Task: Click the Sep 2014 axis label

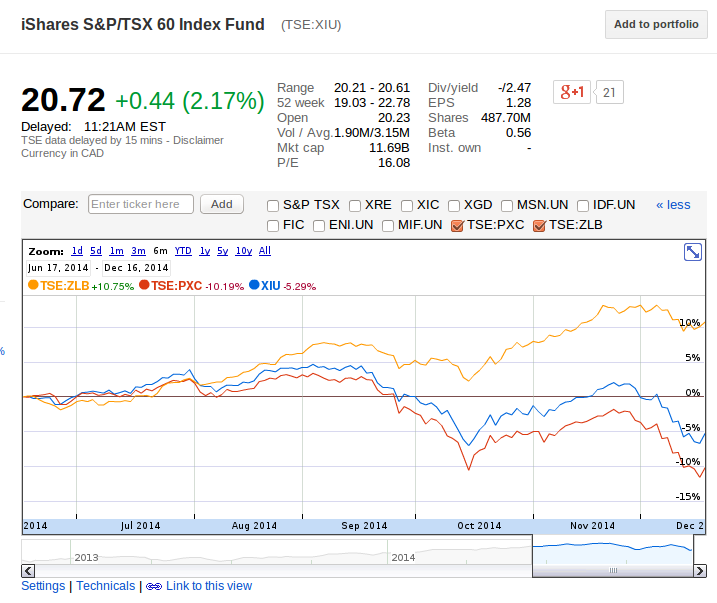Action: (x=364, y=526)
